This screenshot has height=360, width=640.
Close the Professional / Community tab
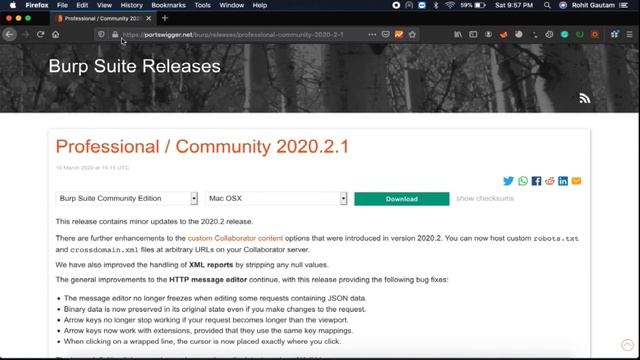[x=149, y=18]
